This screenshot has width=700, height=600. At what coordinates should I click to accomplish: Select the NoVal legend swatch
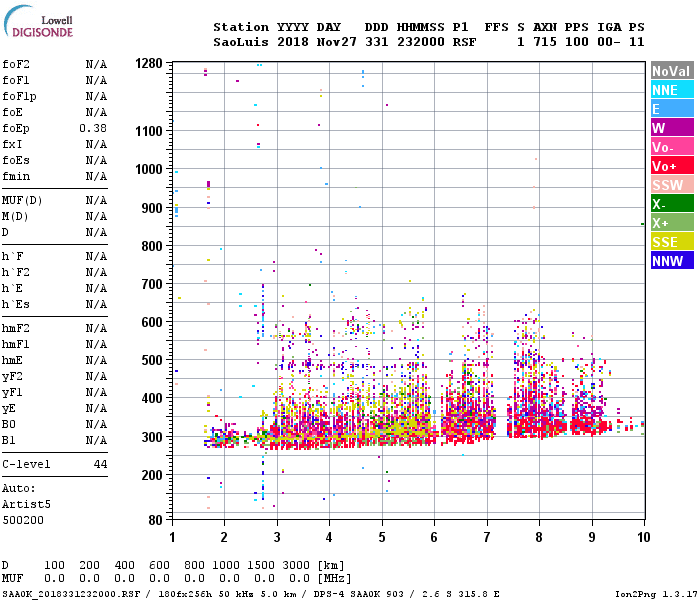click(x=672, y=71)
